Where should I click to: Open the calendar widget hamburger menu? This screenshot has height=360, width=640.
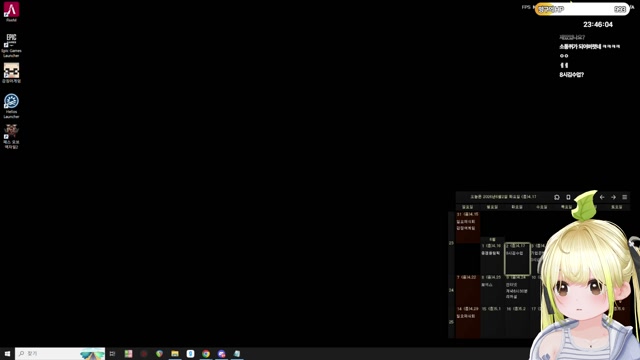coord(624,197)
